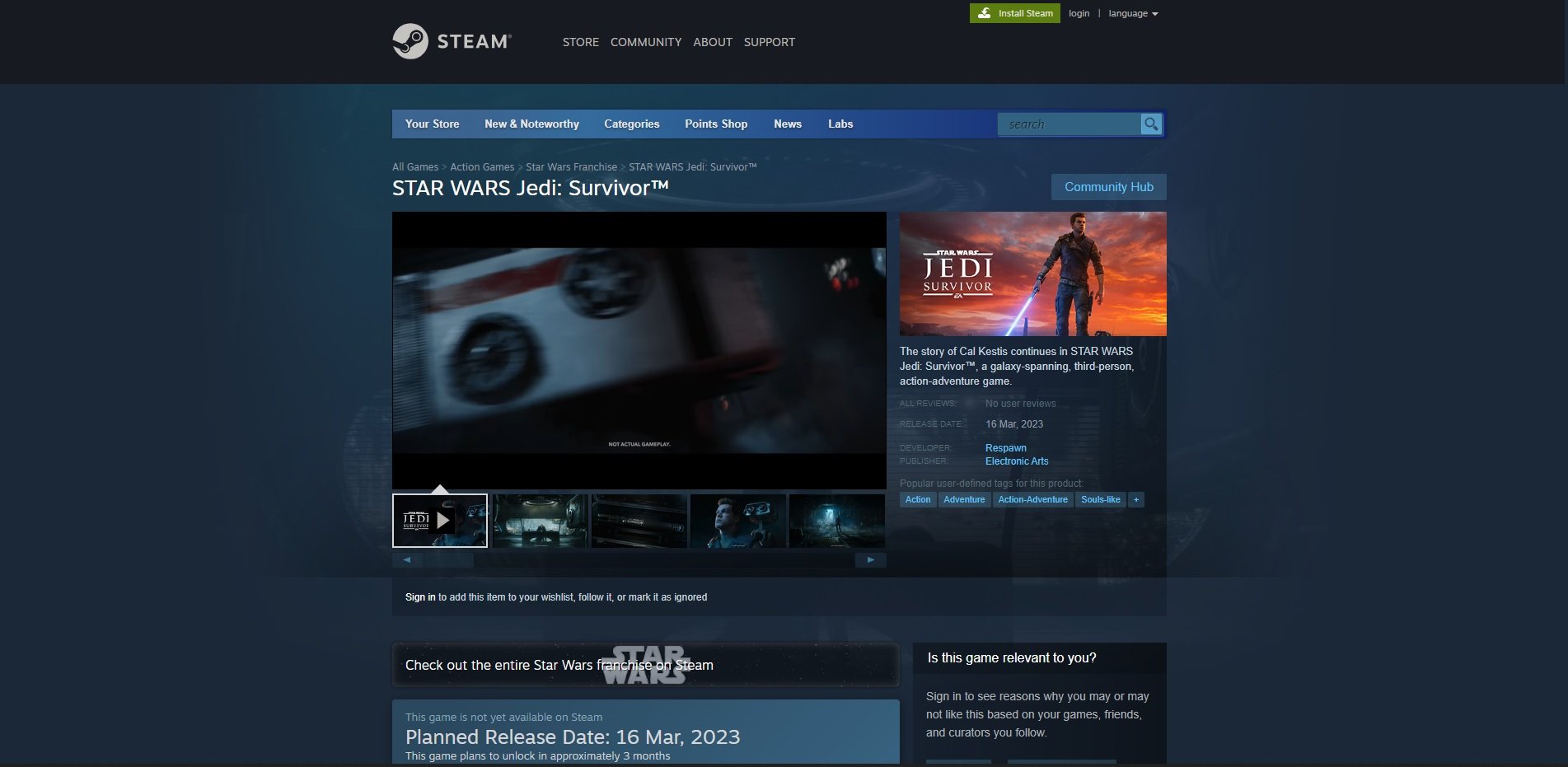This screenshot has width=1568, height=767.
Task: Click the Souls-like tag
Action: [x=1101, y=500]
